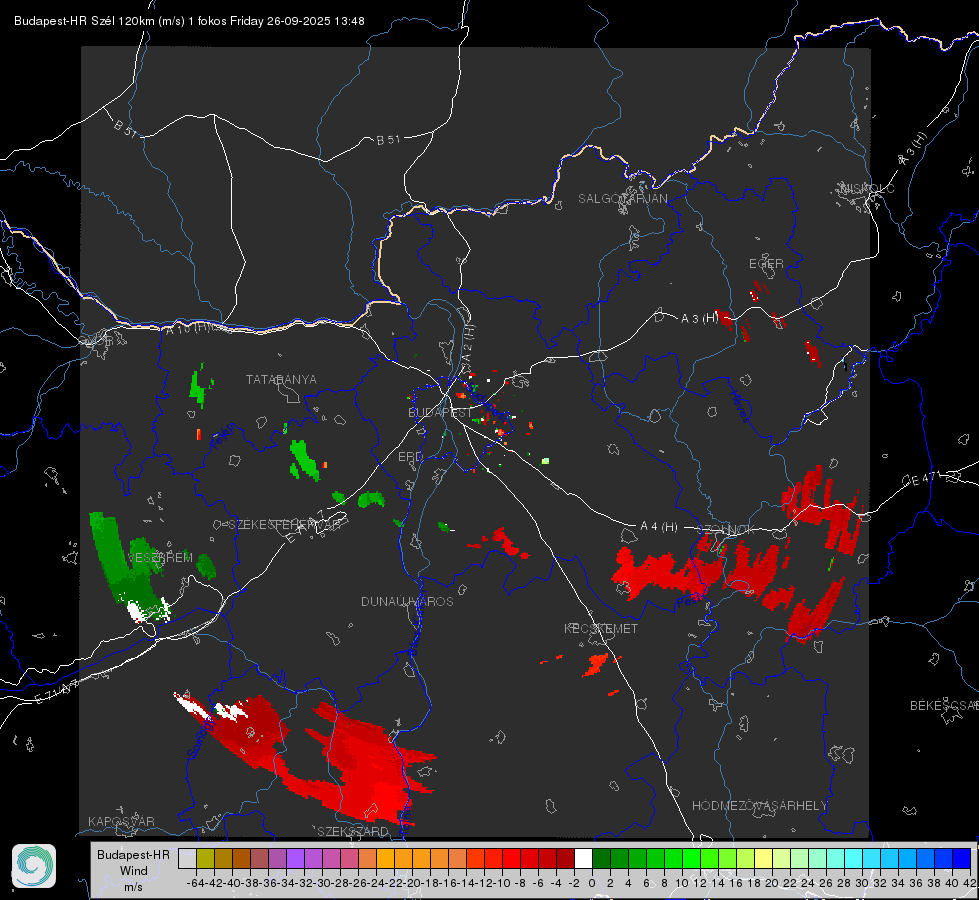
Task: Pick the grey swatch at legend's left end
Action: pyautogui.click(x=187, y=858)
